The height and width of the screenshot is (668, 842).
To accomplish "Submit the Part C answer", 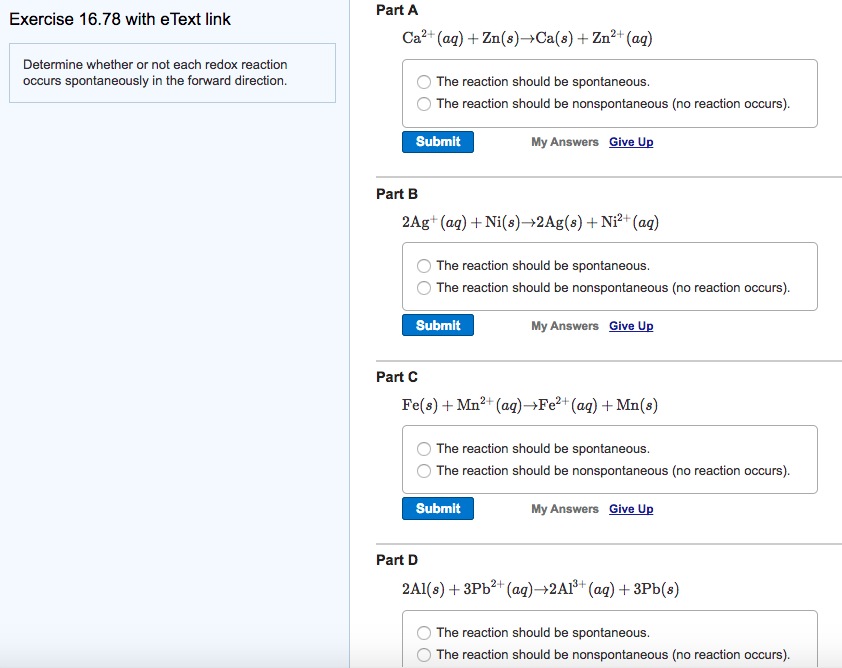I will pyautogui.click(x=437, y=508).
